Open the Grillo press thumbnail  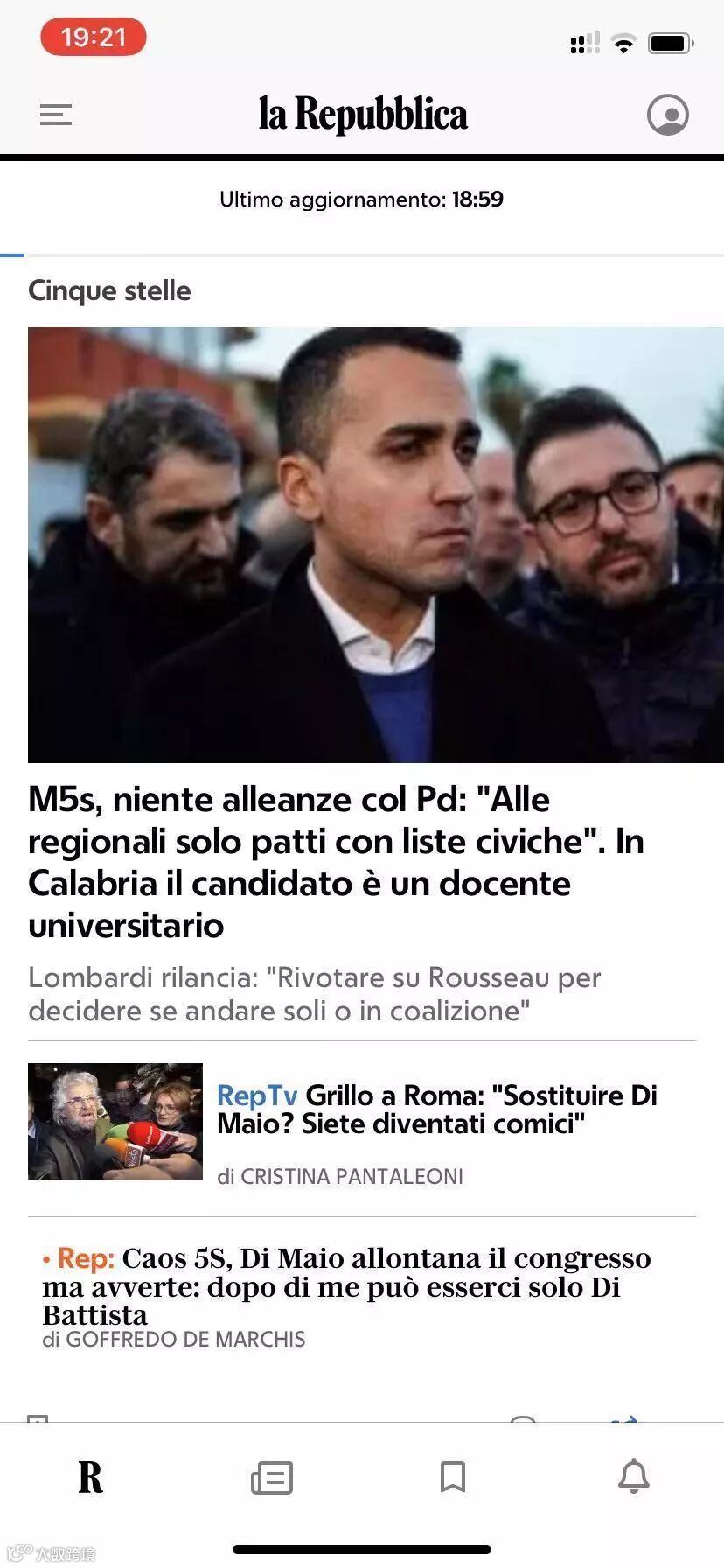pos(115,1122)
